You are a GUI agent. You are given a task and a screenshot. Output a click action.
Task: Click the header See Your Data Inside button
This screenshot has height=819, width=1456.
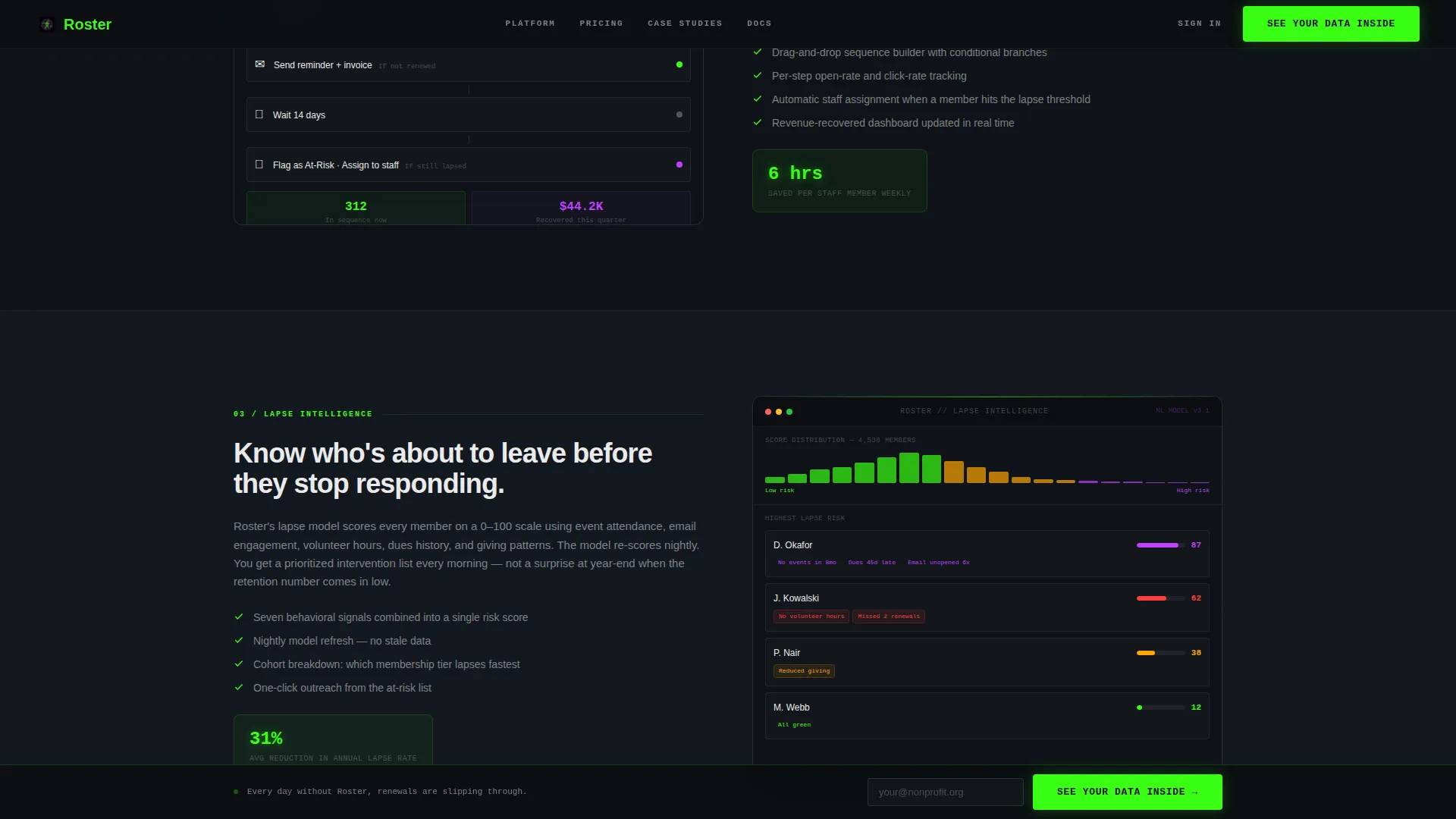point(1331,24)
